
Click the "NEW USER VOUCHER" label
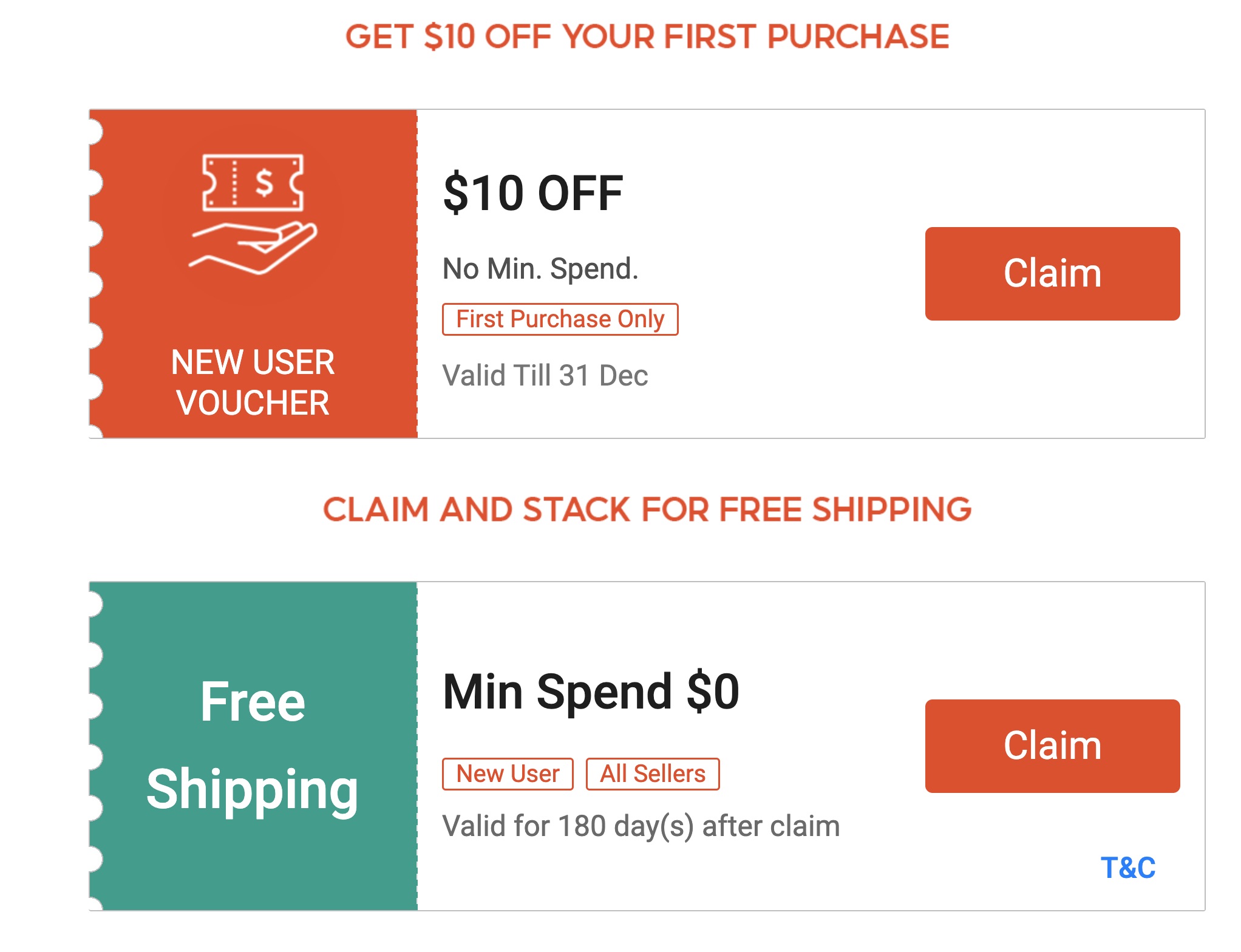pos(253,382)
